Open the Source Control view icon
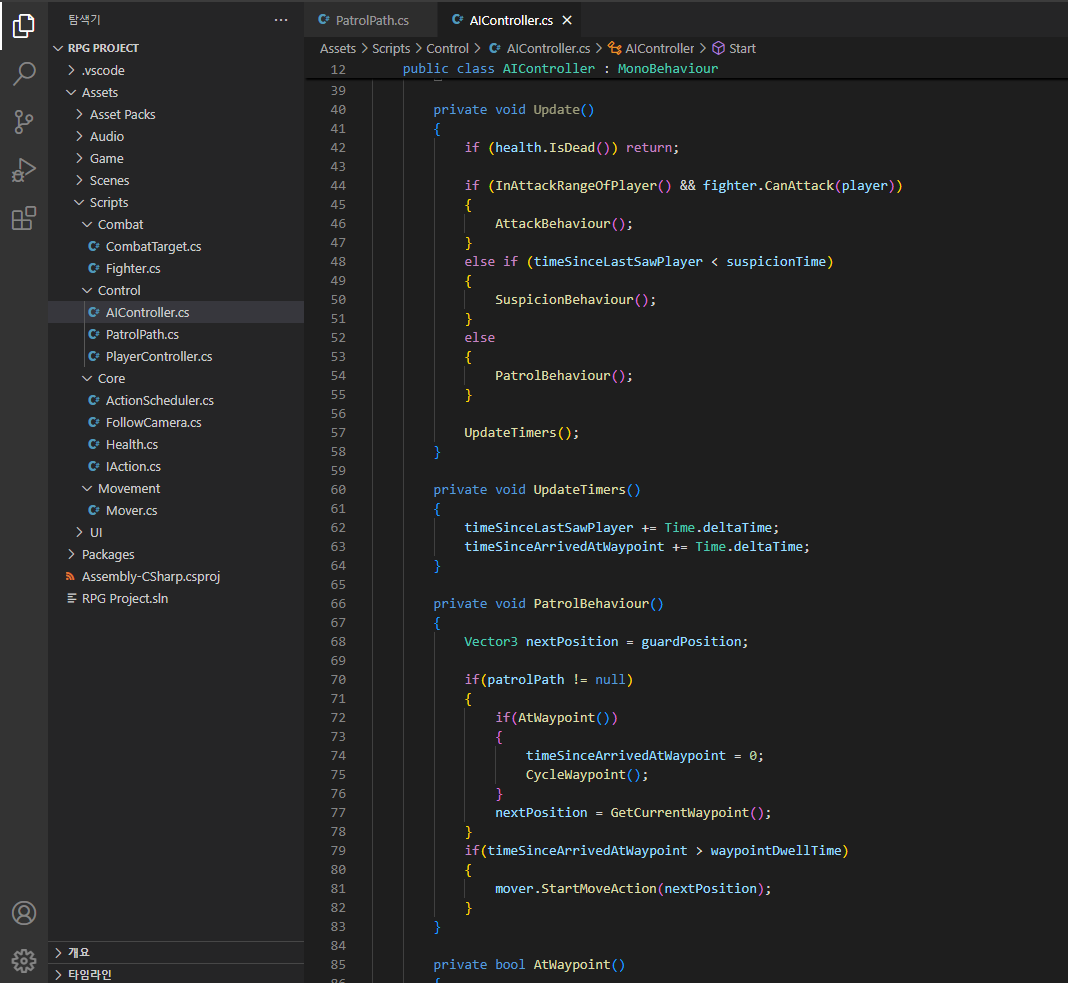 pyautogui.click(x=24, y=122)
